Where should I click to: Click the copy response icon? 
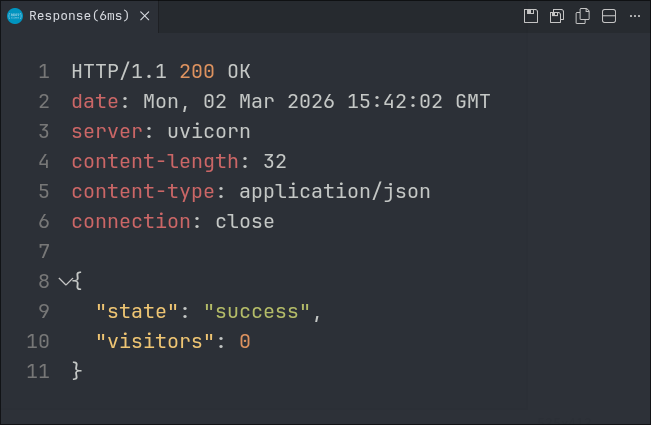point(582,16)
